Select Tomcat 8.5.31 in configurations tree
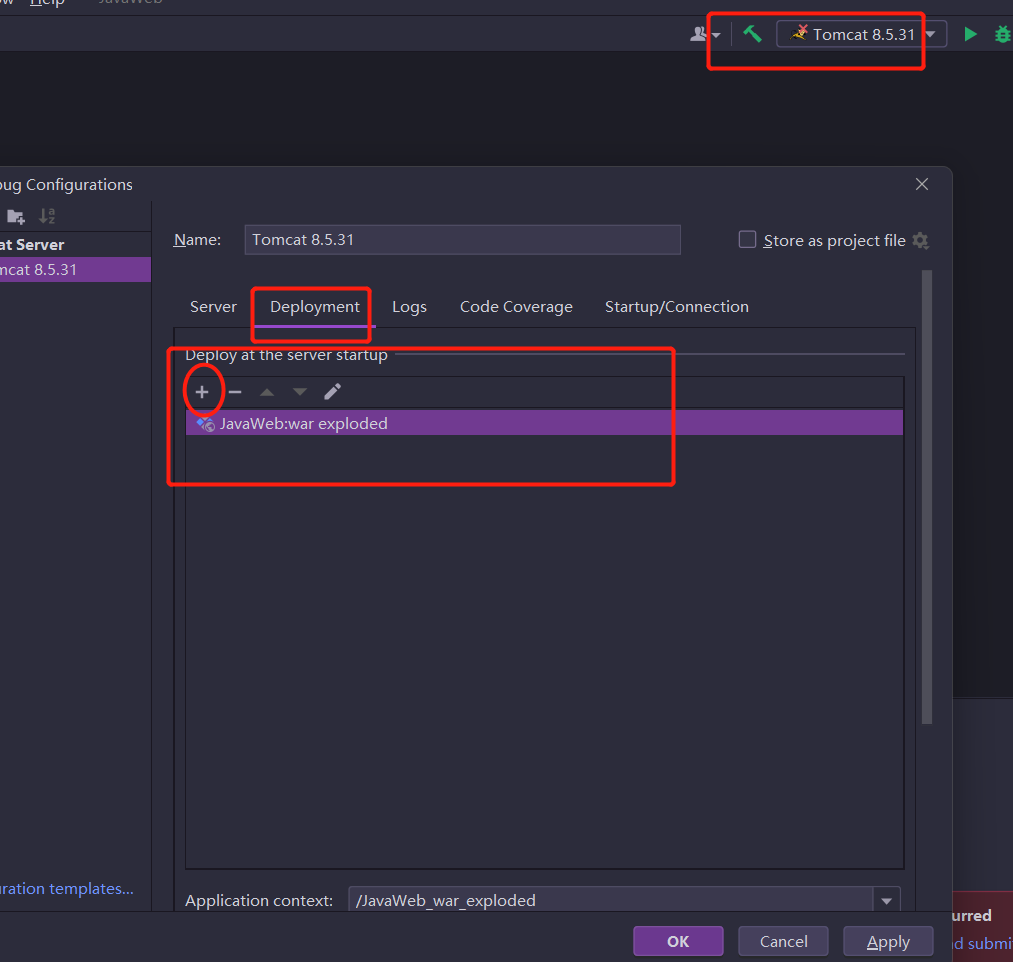1013x962 pixels. (x=75, y=269)
